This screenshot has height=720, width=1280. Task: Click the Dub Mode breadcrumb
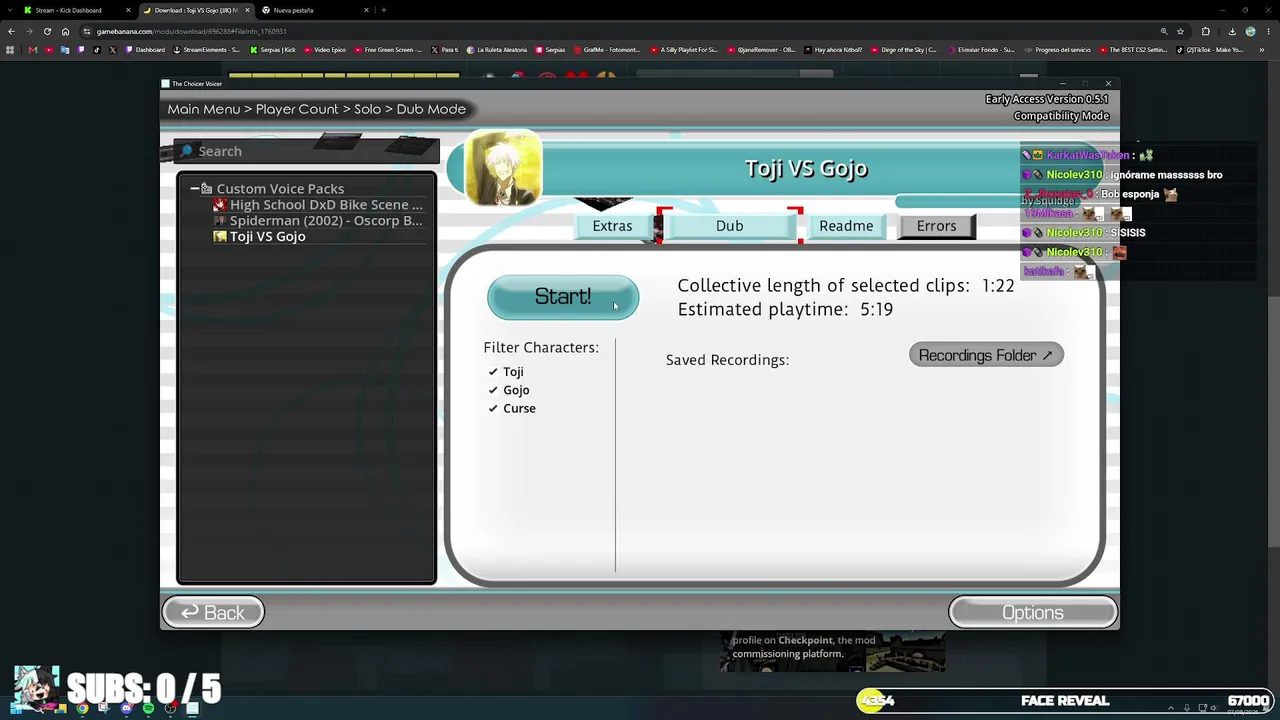coord(431,109)
